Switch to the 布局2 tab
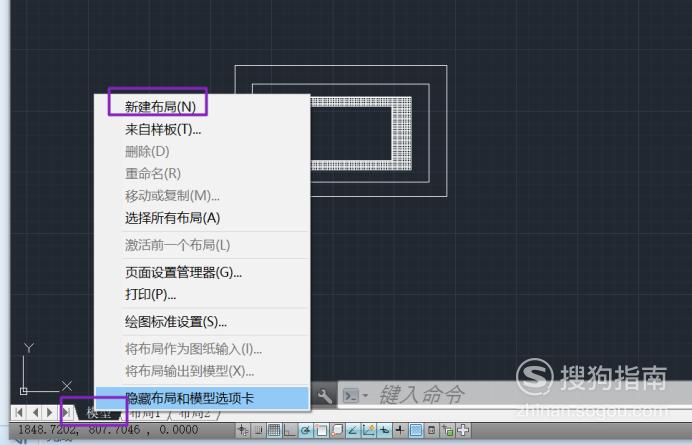 point(195,414)
